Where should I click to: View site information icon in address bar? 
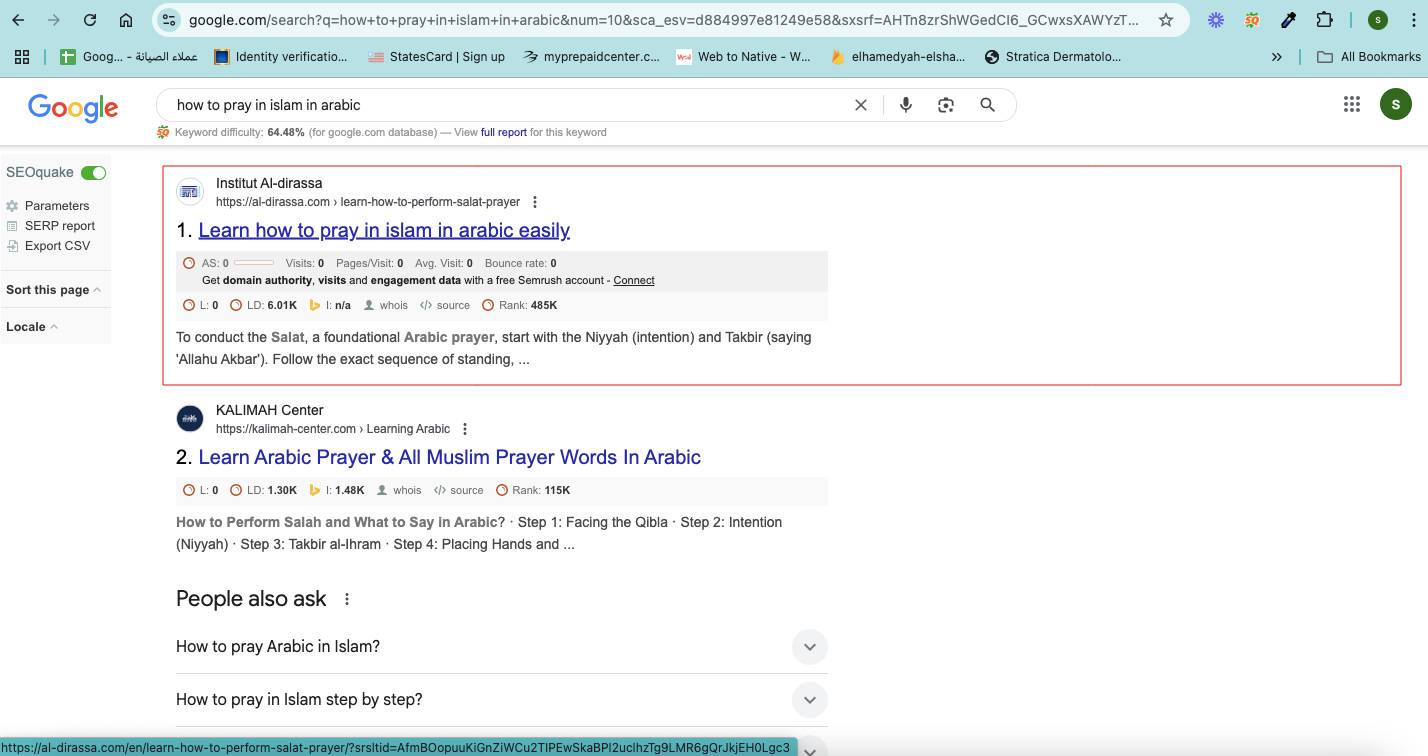pyautogui.click(x=169, y=20)
